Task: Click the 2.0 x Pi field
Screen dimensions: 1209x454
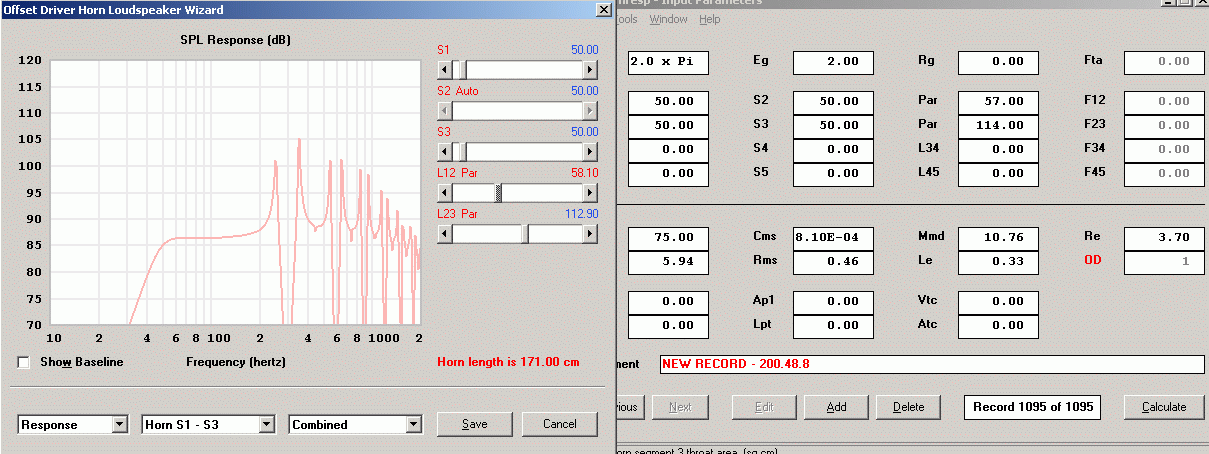Action: tap(668, 62)
